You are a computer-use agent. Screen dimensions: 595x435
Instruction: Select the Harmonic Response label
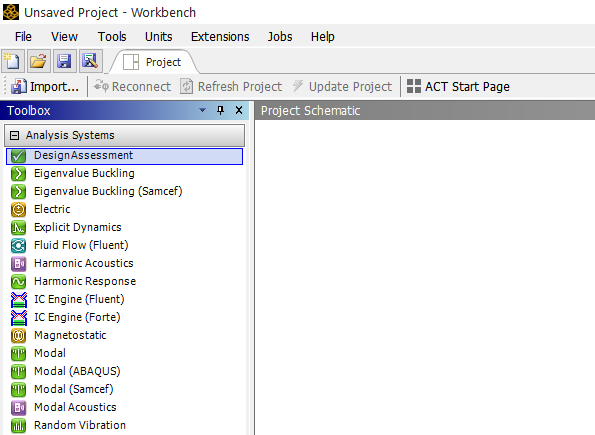[x=85, y=281]
